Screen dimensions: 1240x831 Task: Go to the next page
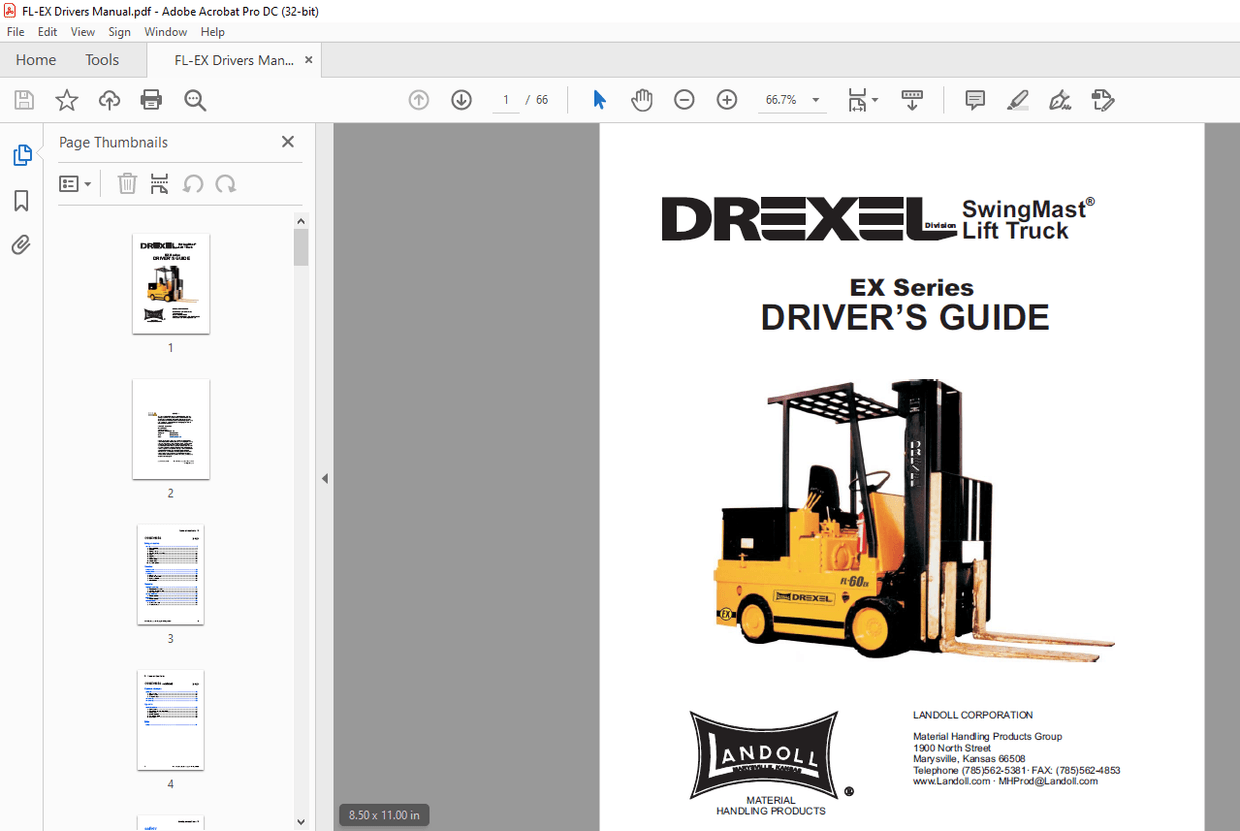click(461, 100)
